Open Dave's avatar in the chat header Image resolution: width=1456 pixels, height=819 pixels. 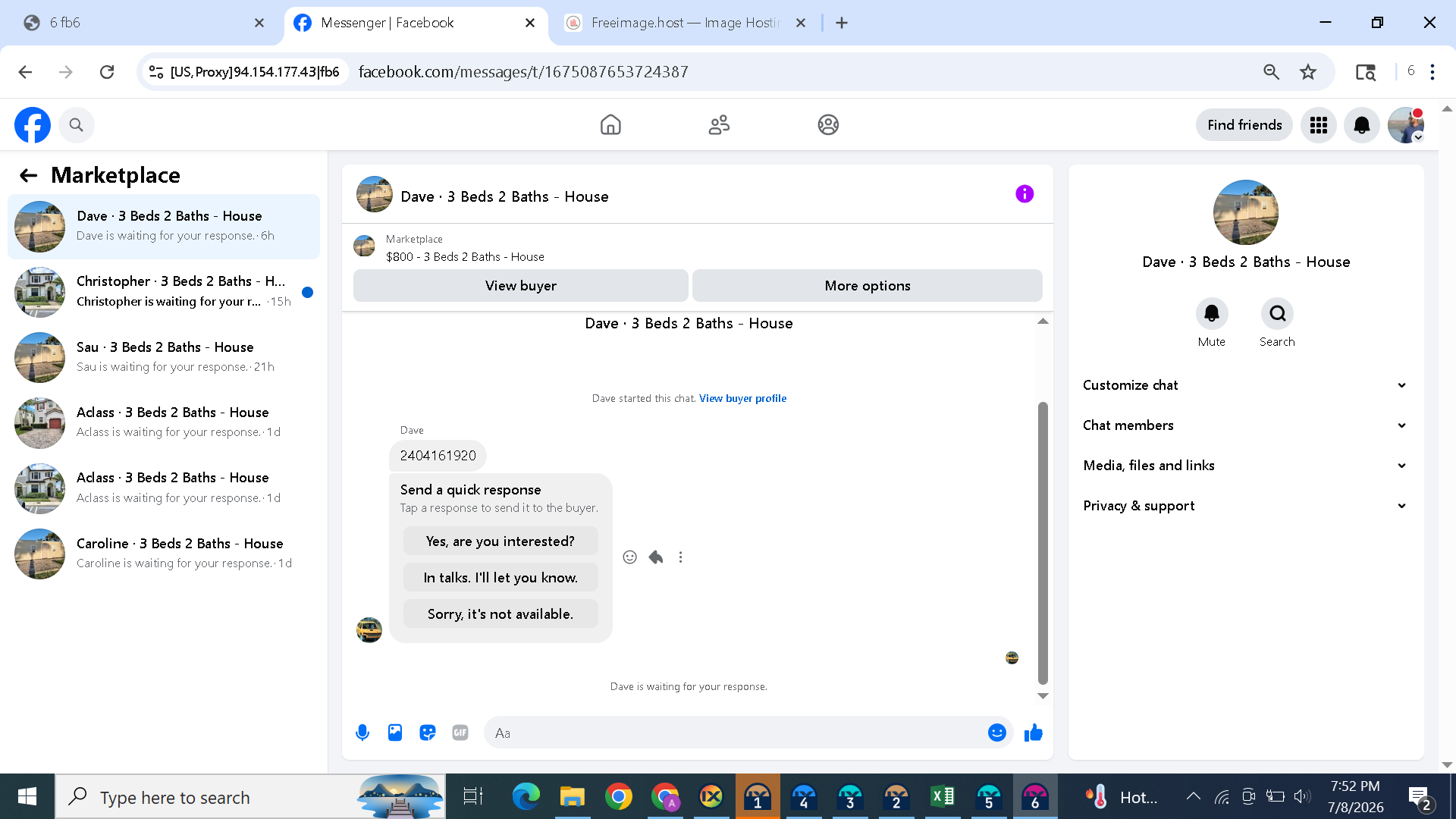click(375, 195)
